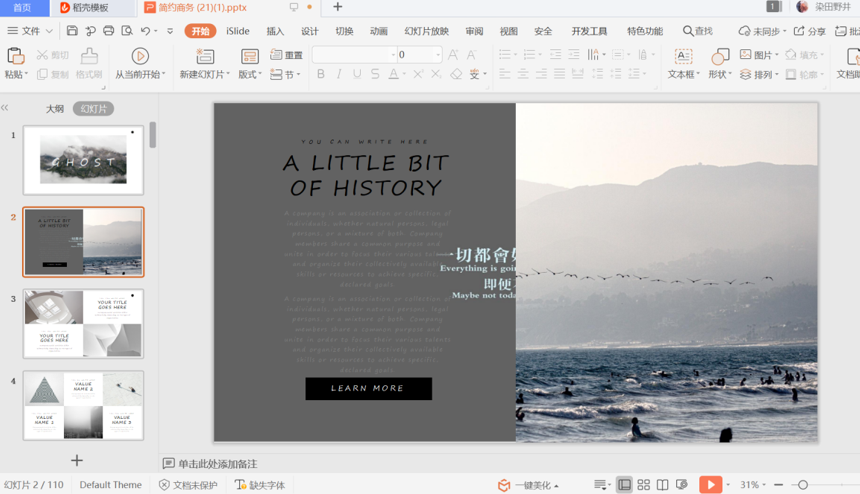Toggle Italic formatting
Viewport: 860px width, 494px height.
pyautogui.click(x=339, y=74)
